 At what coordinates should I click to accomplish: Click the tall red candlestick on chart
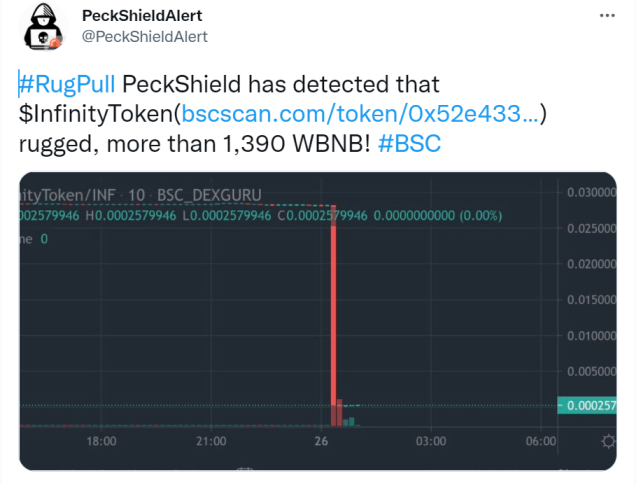(x=334, y=315)
